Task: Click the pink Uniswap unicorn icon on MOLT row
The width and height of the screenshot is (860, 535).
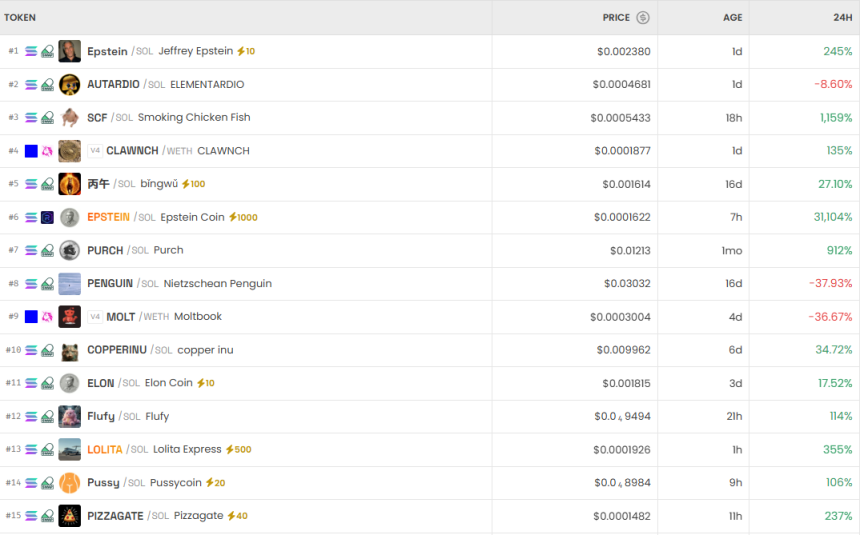Action: point(47,317)
